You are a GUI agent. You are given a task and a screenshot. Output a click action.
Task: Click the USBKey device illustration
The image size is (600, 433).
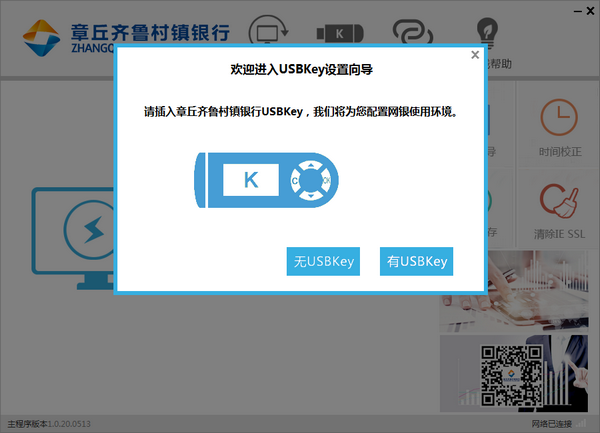[267, 180]
